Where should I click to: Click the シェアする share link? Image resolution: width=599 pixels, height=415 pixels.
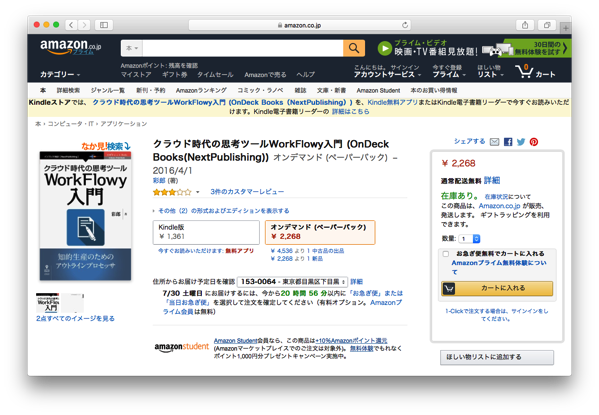(x=469, y=141)
